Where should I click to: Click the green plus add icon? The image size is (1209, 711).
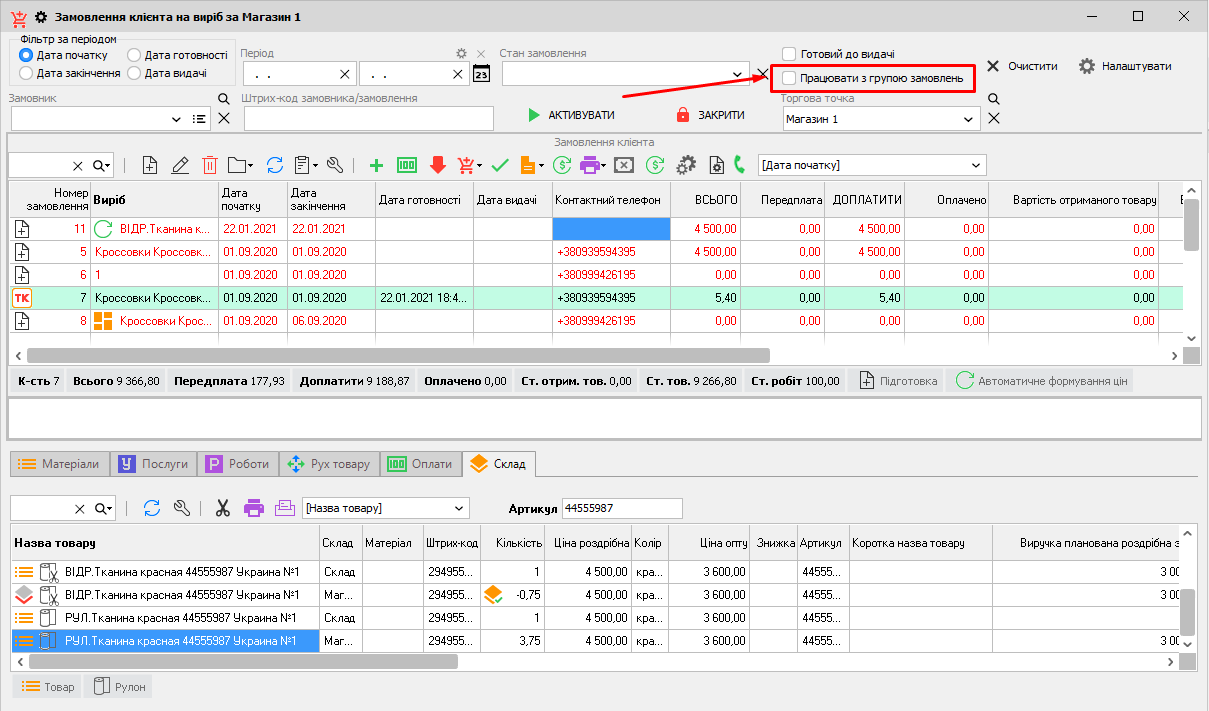coord(376,165)
